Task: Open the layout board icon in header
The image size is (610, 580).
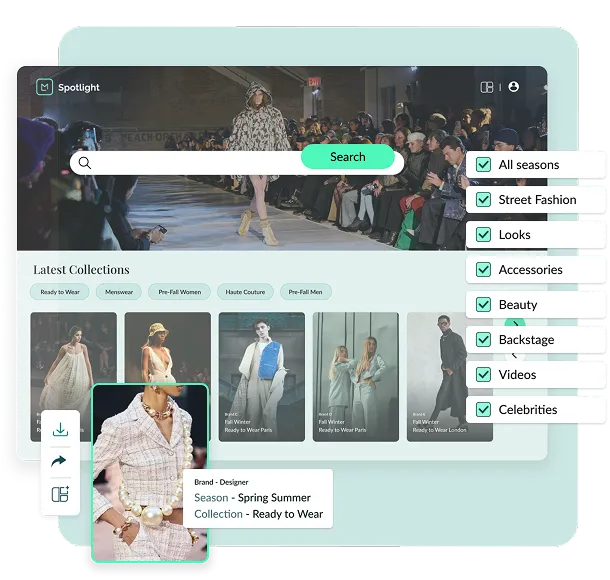Action: pos(487,87)
